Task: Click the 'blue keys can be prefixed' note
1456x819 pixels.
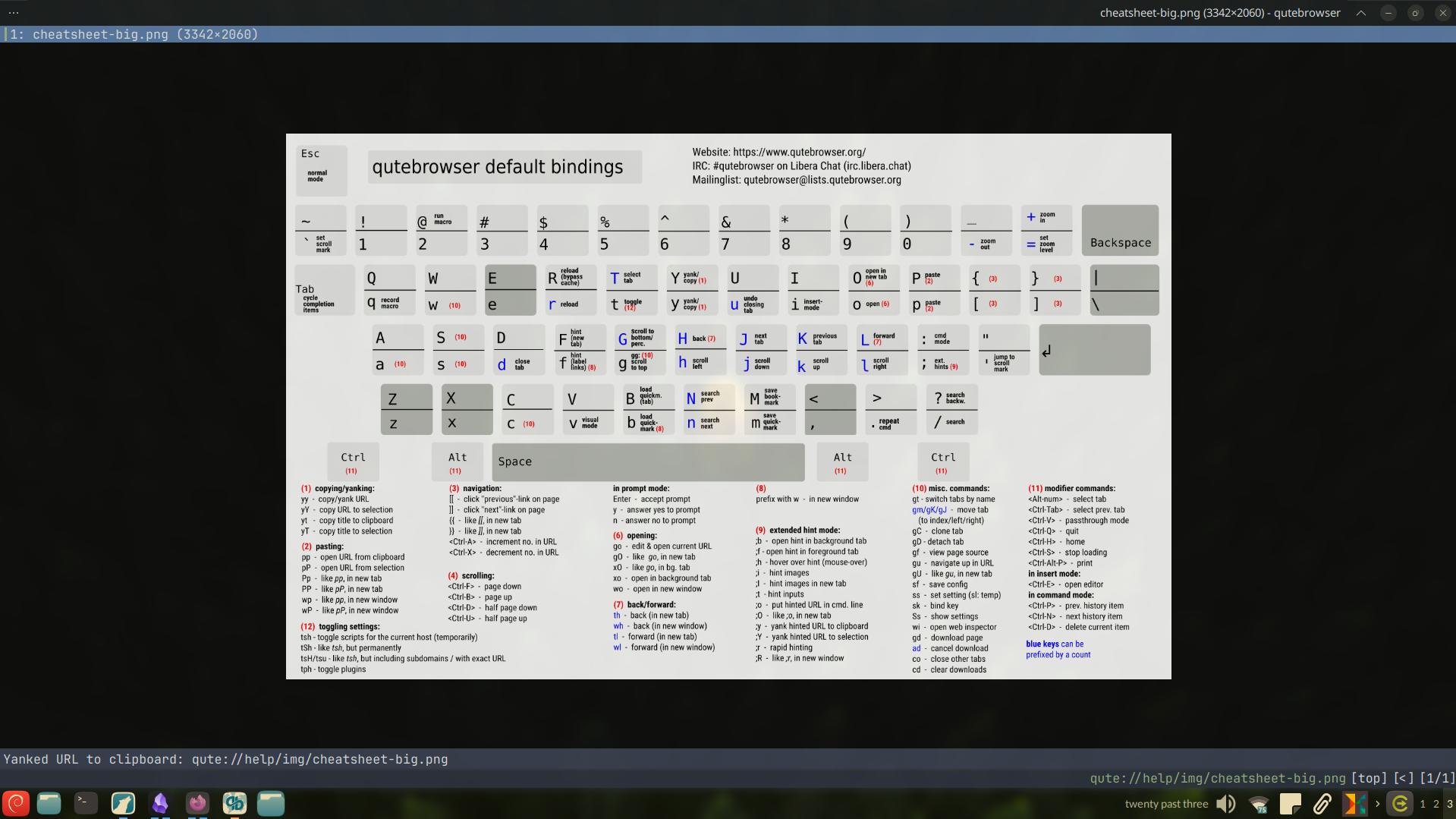Action: pos(1058,650)
